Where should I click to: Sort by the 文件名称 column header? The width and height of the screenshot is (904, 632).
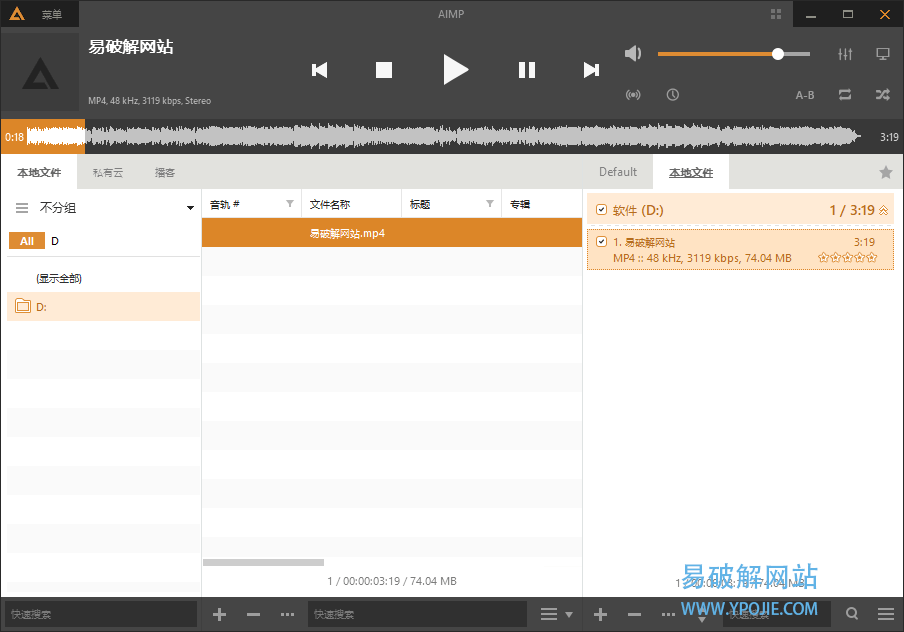[352, 204]
